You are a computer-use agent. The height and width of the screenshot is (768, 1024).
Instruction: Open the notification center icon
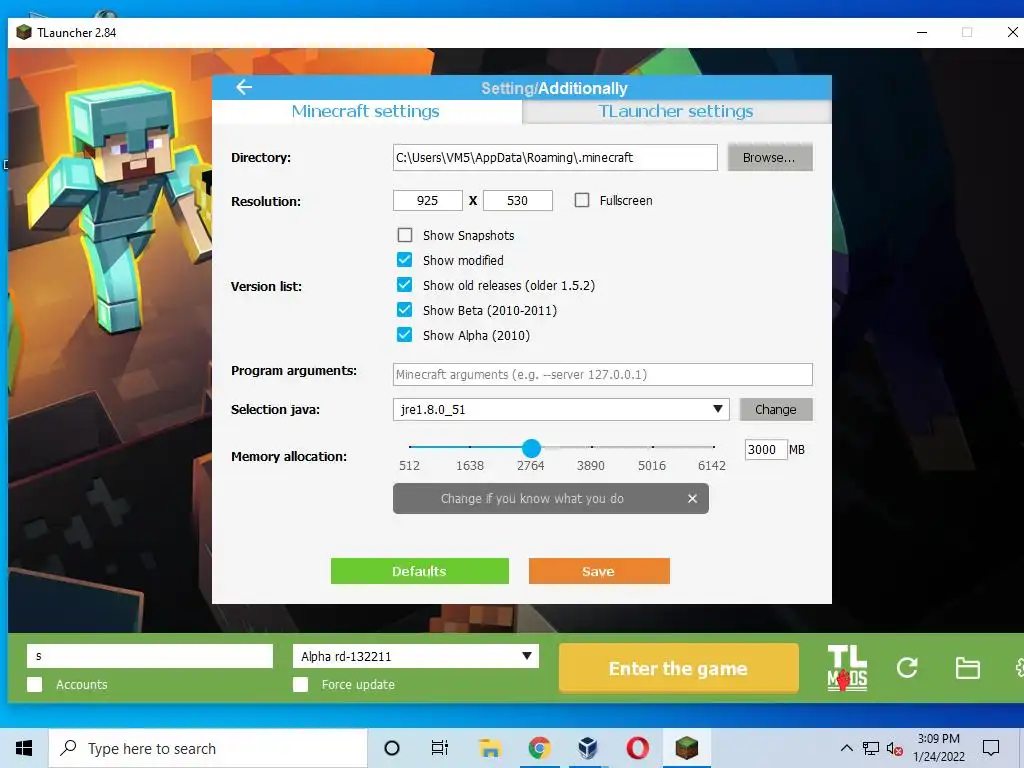(991, 748)
